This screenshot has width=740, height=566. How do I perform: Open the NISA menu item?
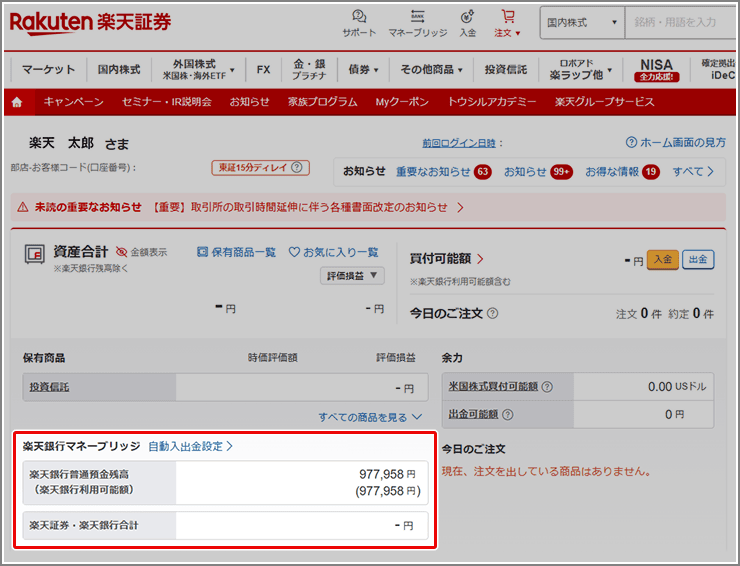656,69
